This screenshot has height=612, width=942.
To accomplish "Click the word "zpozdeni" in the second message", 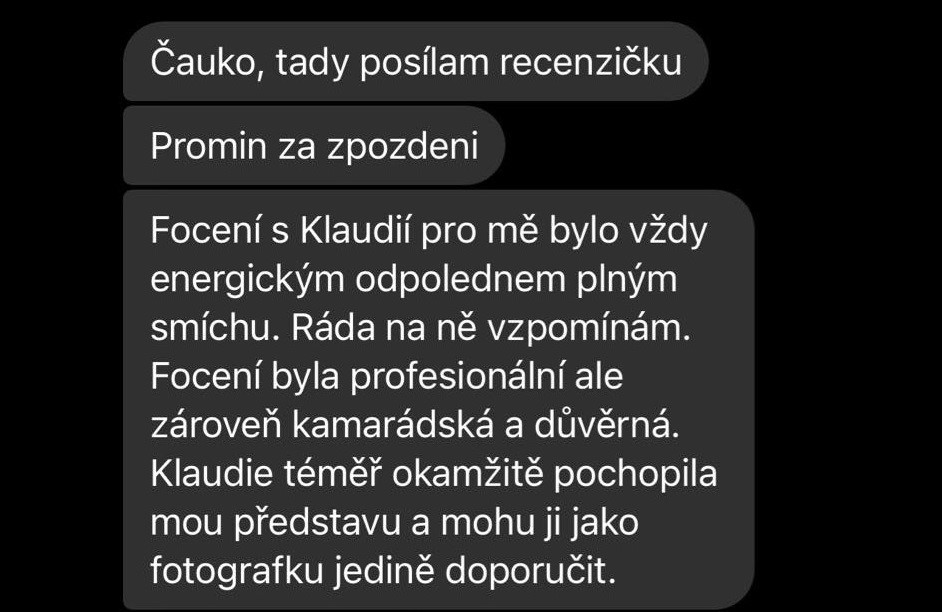I will click(x=403, y=147).
